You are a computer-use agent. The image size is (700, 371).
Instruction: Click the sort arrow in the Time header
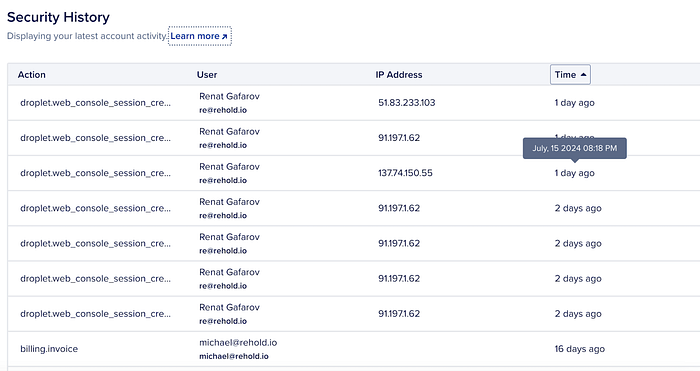583,75
